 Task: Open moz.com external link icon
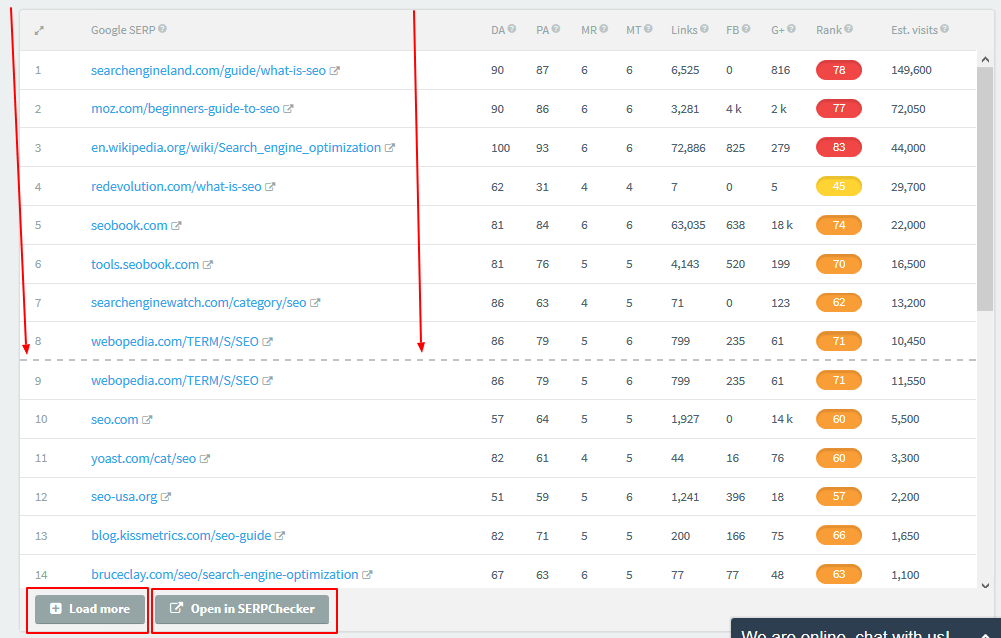[289, 109]
